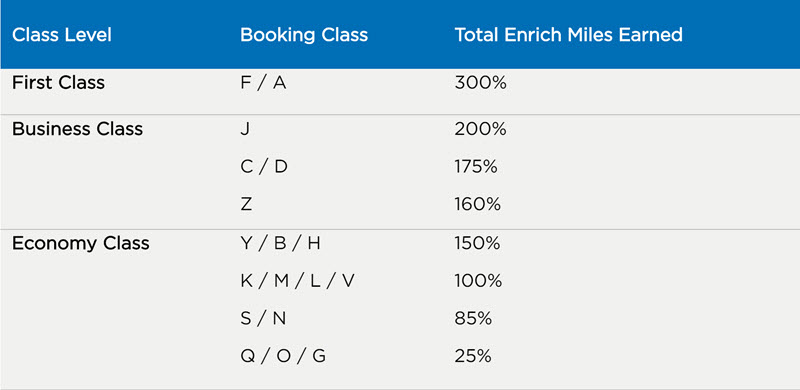Click the F / A booking class cell
The image size is (800, 390).
pyautogui.click(x=263, y=83)
